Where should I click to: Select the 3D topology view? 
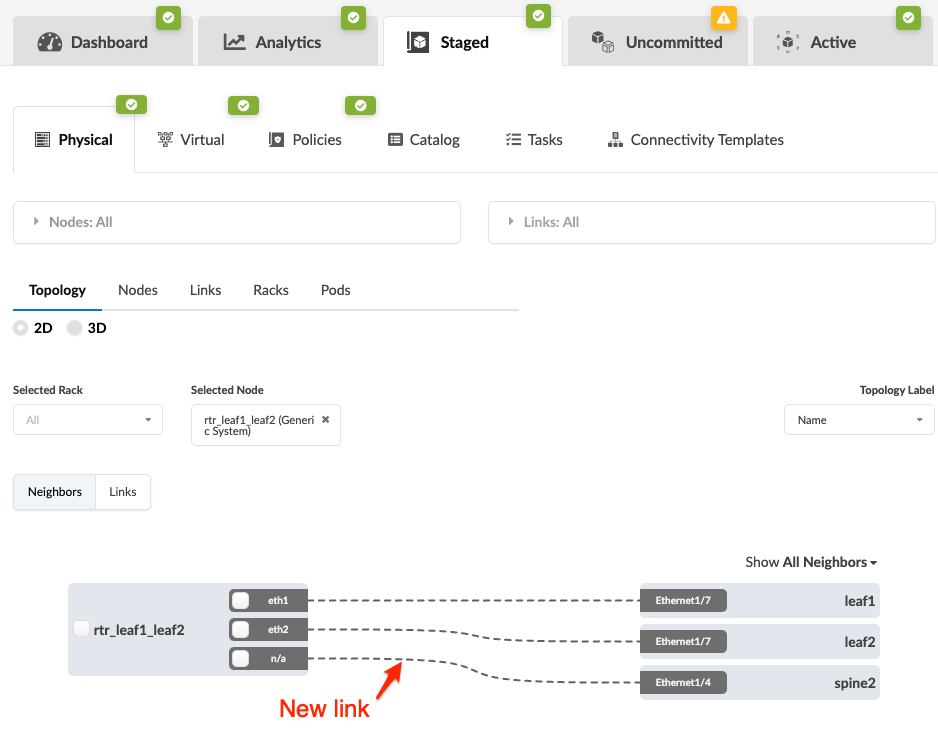point(75,328)
